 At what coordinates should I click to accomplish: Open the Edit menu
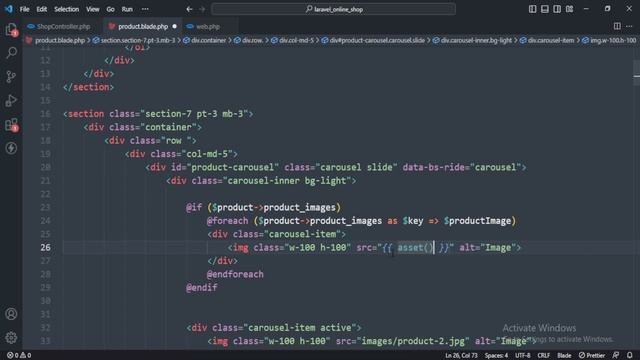click(42, 9)
